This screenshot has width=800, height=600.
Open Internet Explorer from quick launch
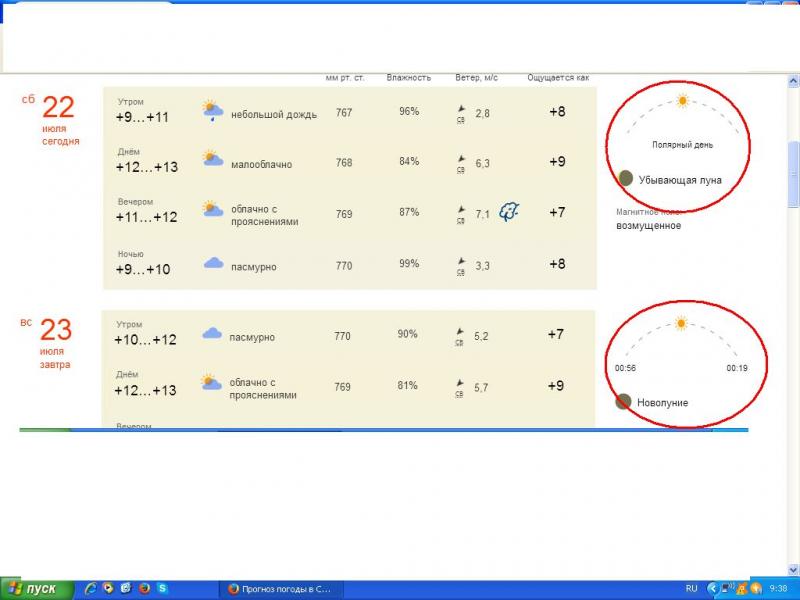(90, 589)
